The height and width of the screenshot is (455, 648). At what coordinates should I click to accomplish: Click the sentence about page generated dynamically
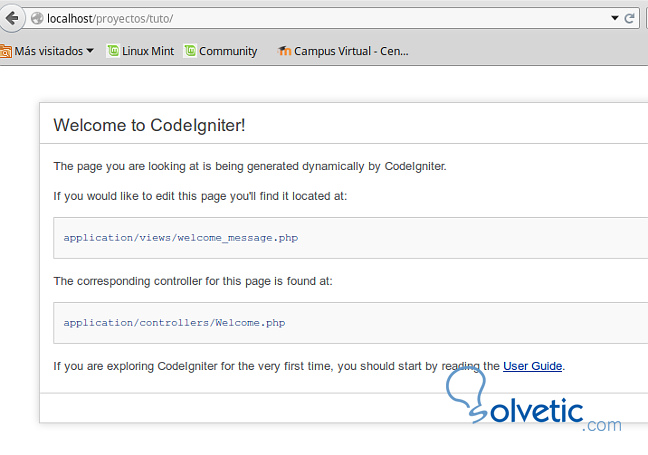point(250,167)
